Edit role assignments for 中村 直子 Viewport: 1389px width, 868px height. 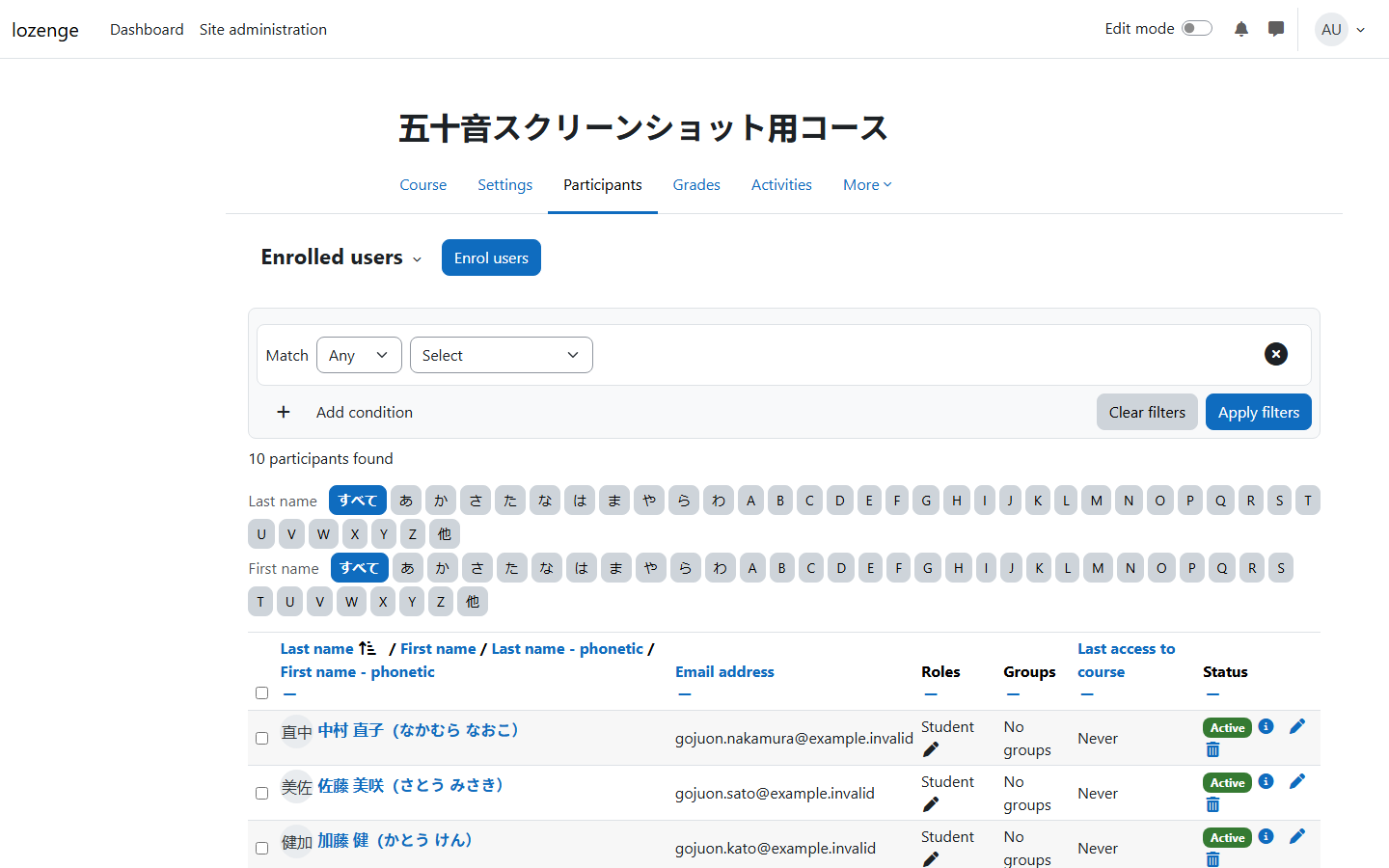pyautogui.click(x=931, y=749)
